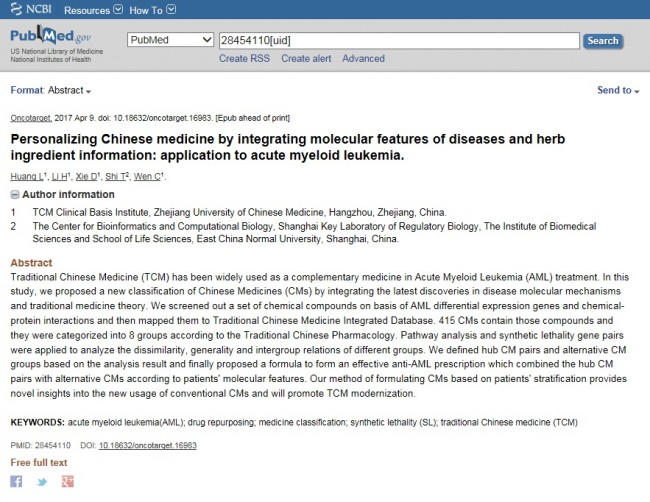Image resolution: width=650 pixels, height=502 pixels.
Task: Open the How To dropdown menu
Action: (x=152, y=10)
